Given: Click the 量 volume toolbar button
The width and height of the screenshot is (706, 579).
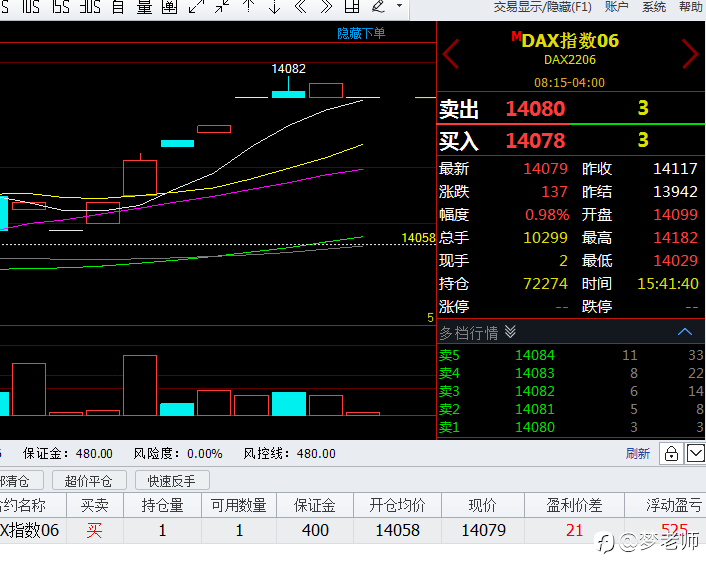Looking at the screenshot, I should [x=144, y=7].
